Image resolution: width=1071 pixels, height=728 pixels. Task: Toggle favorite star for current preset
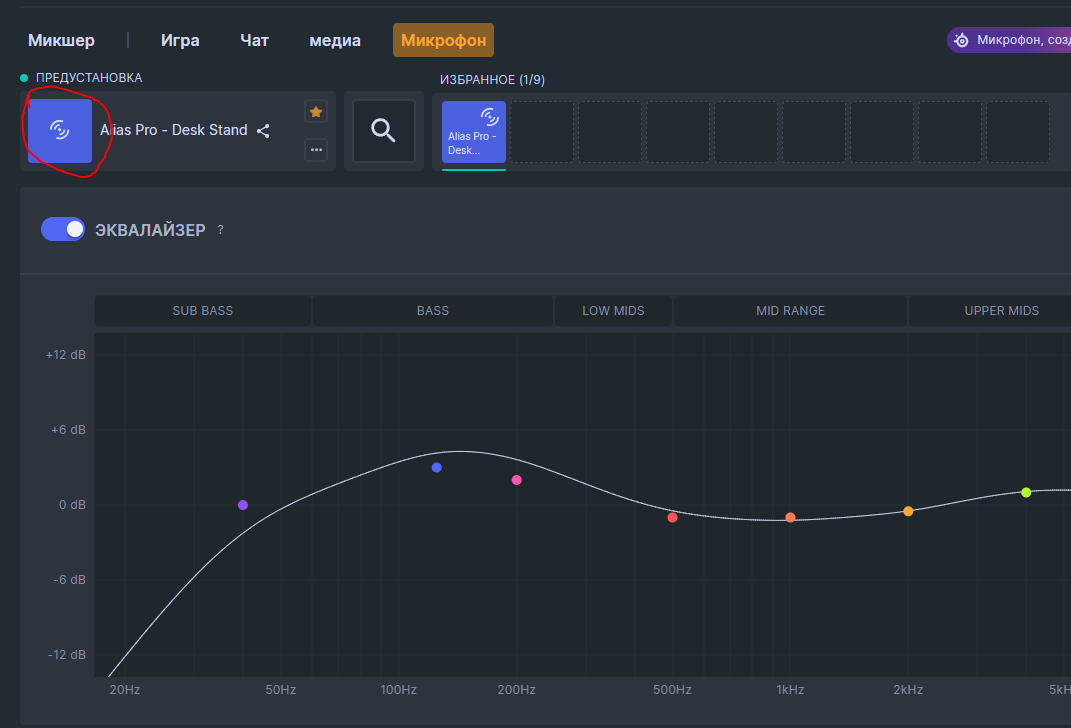316,111
